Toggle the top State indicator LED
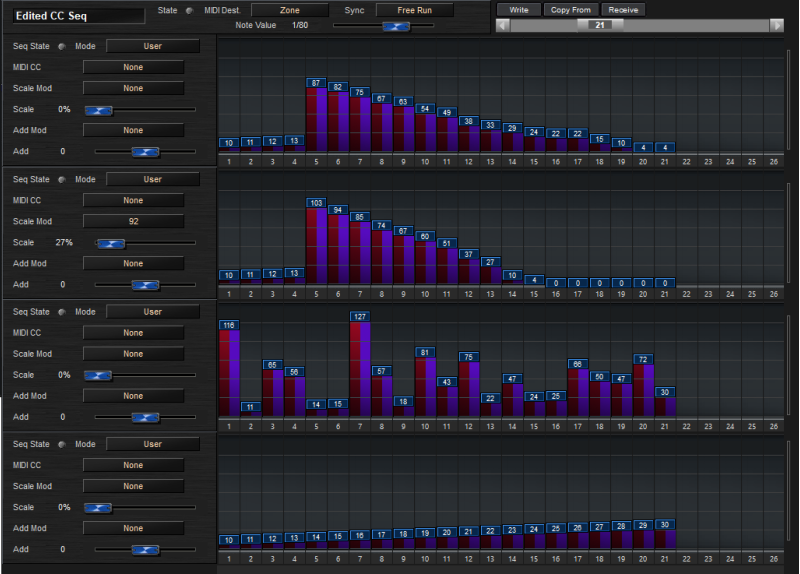 tap(190, 10)
